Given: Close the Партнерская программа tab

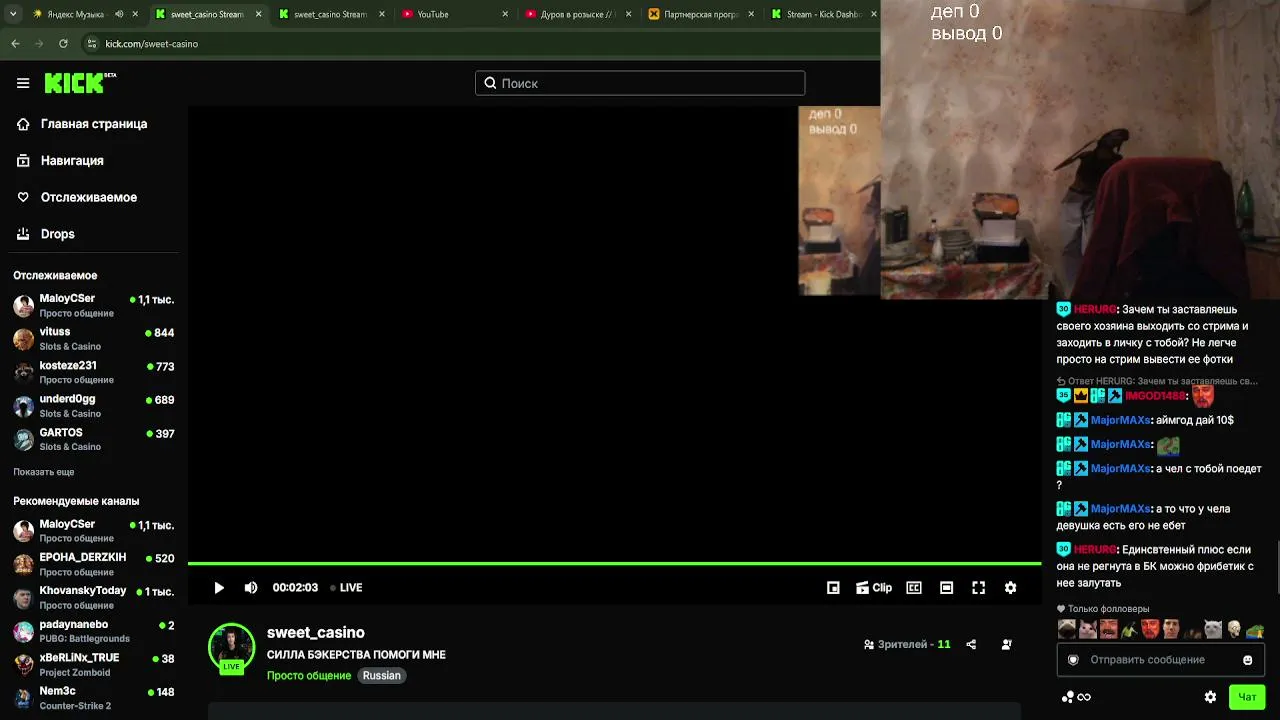Looking at the screenshot, I should (751, 14).
